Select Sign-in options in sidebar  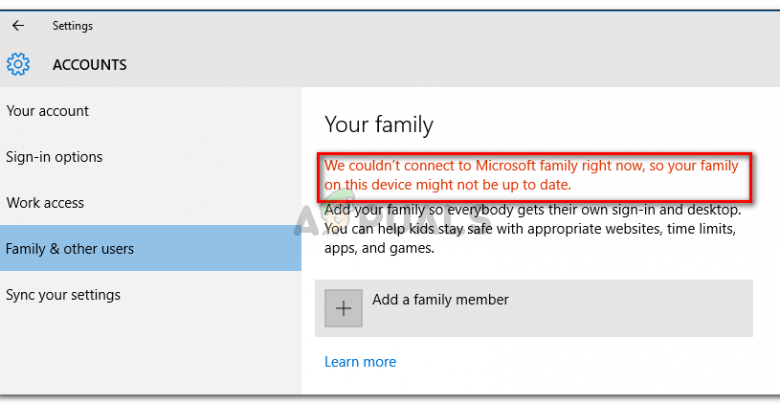click(x=54, y=157)
